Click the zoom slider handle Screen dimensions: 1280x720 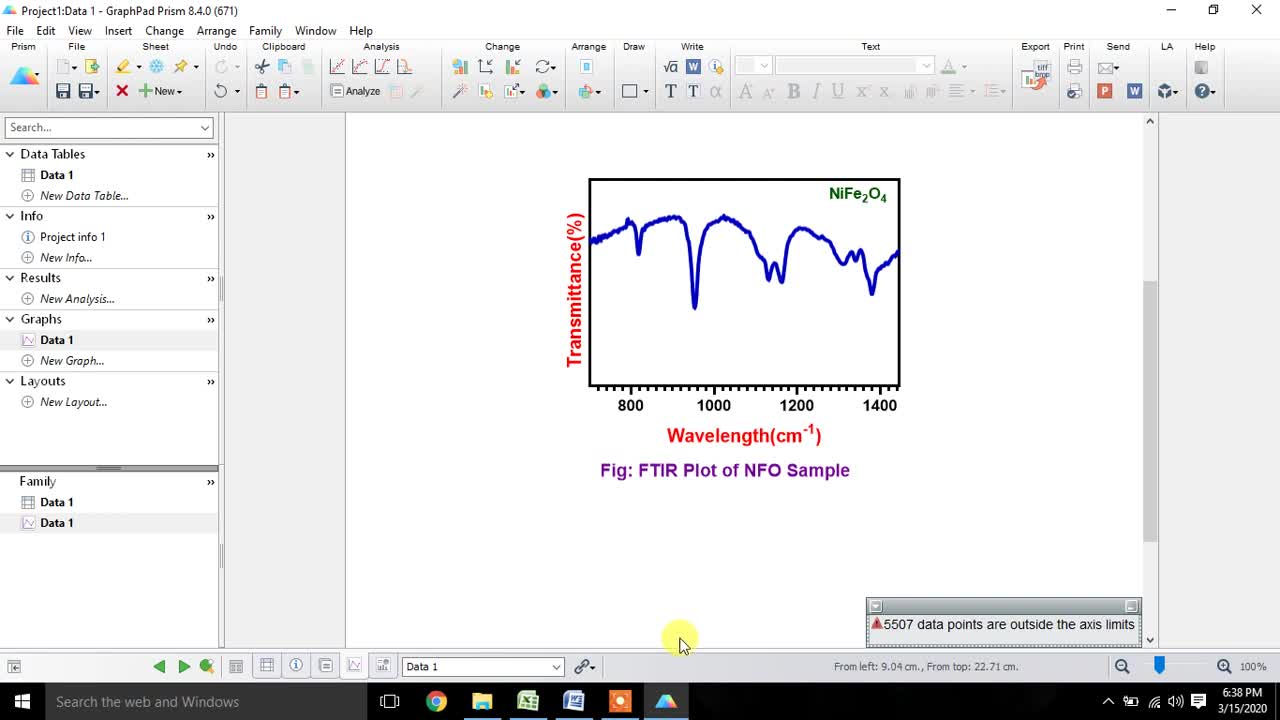point(1159,665)
